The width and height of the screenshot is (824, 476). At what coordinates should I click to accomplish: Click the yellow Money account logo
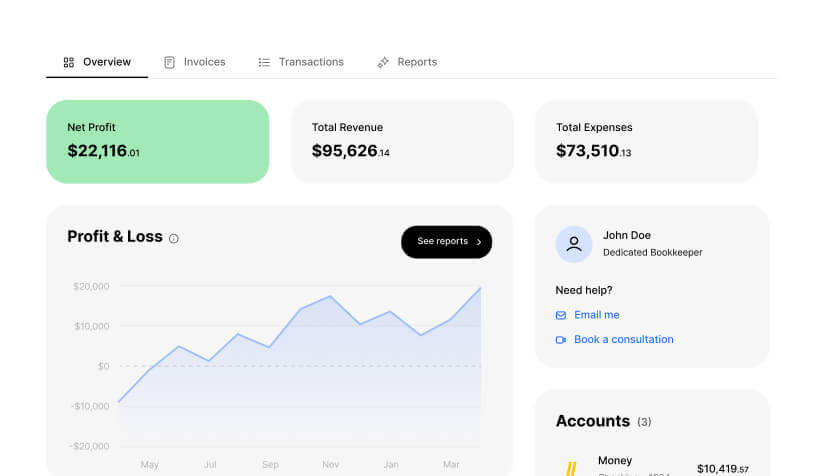[571, 469]
